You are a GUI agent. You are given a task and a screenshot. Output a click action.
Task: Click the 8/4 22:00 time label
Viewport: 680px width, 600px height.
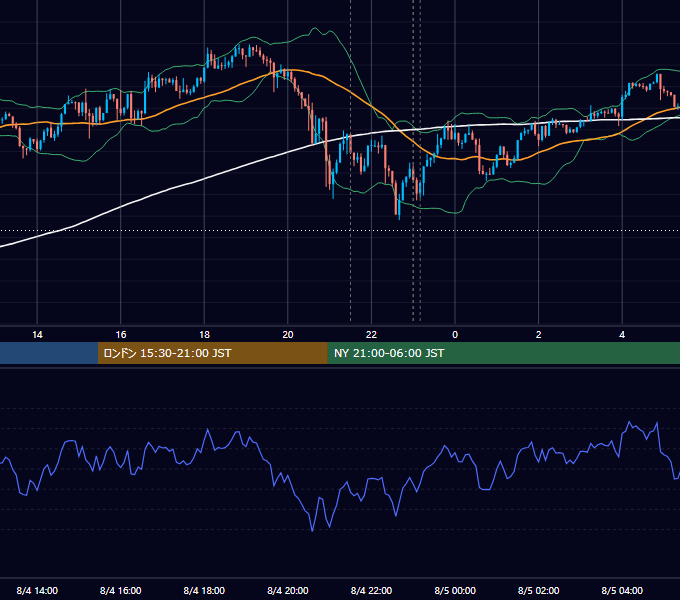pos(371,590)
